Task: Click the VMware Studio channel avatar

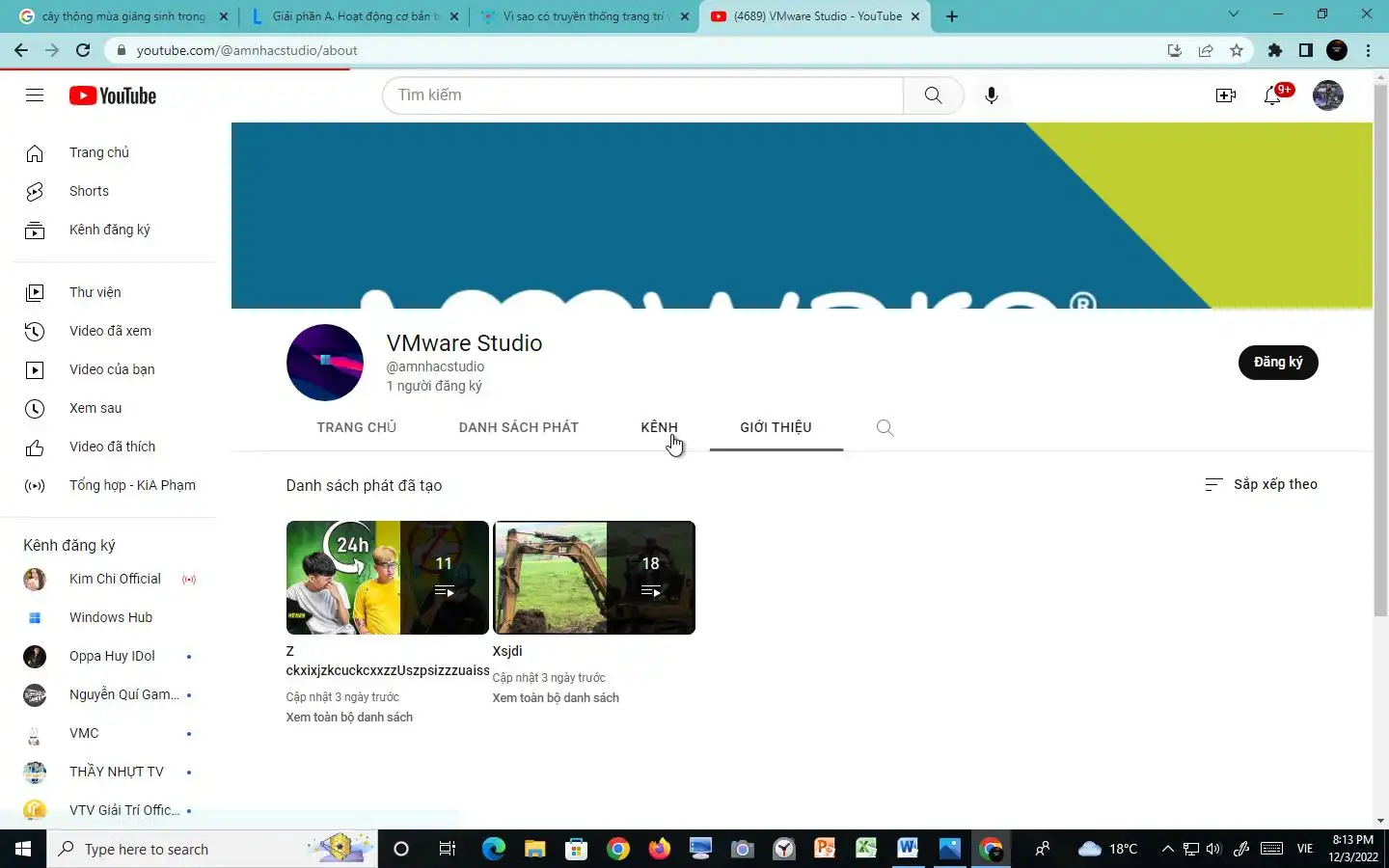Action: [x=325, y=363]
